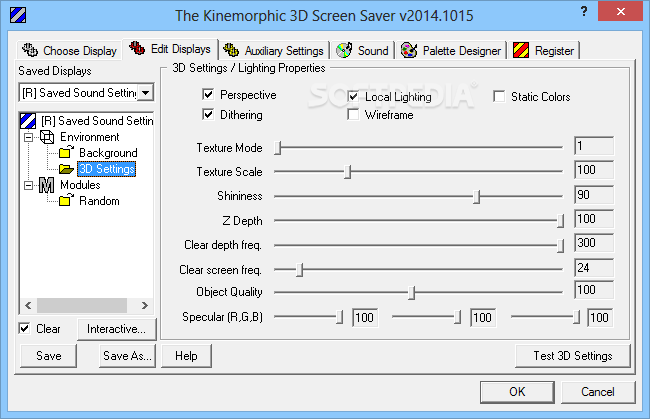Select the 3D Settings tree item
The width and height of the screenshot is (650, 419).
pyautogui.click(x=107, y=169)
